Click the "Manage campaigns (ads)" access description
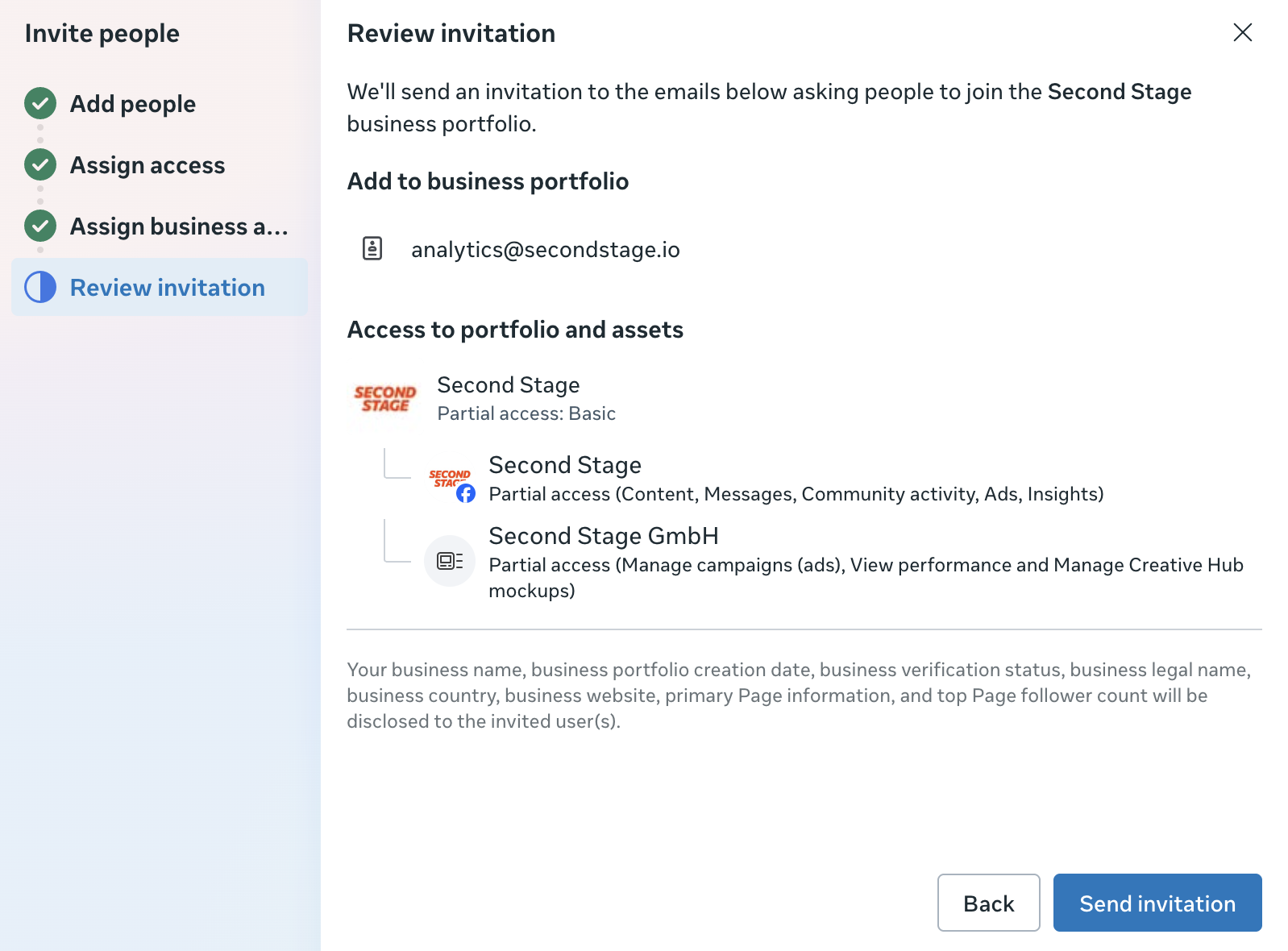 [866, 578]
